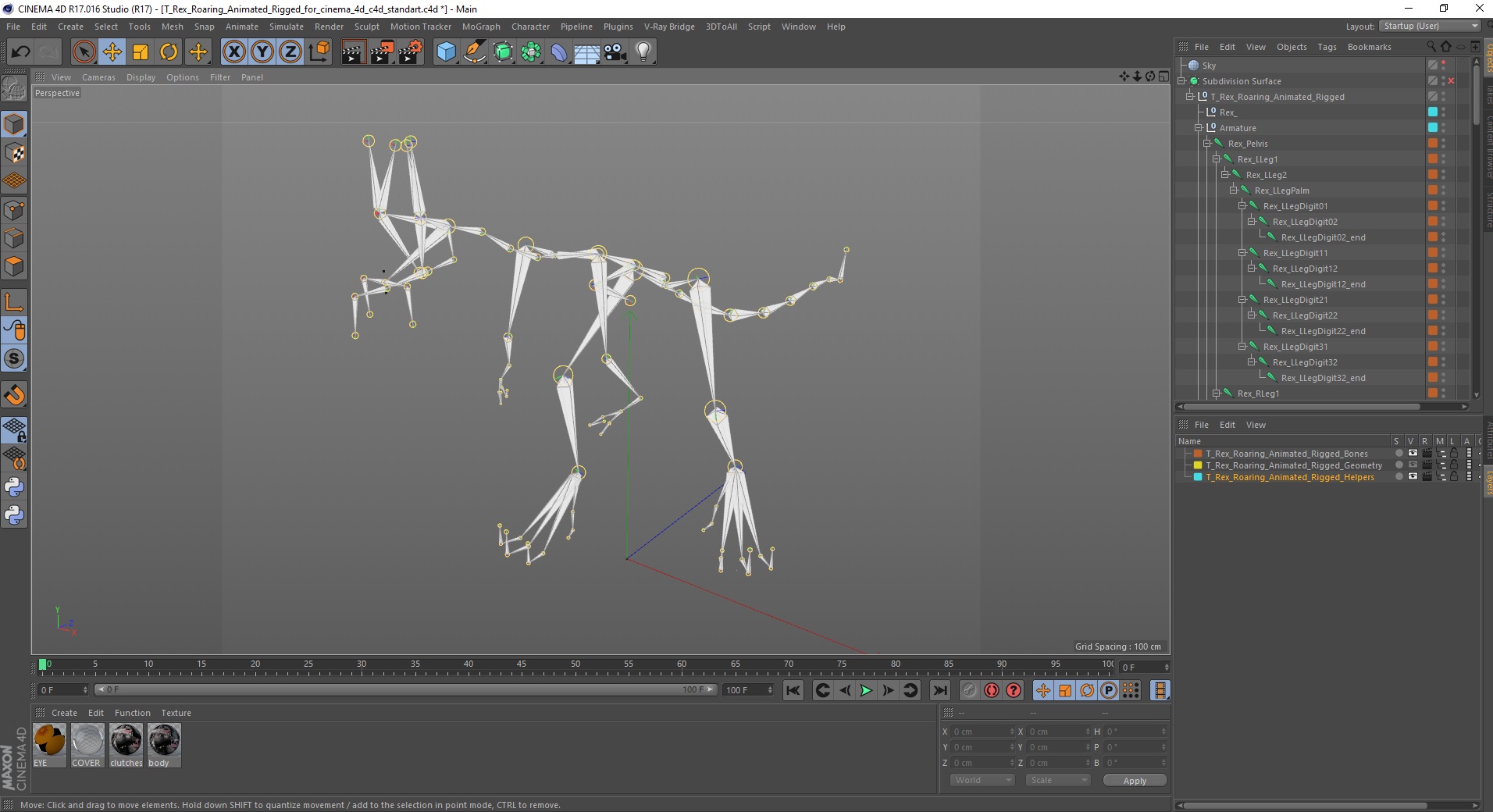This screenshot has width=1493, height=812.
Task: Add a Light object
Action: click(643, 52)
